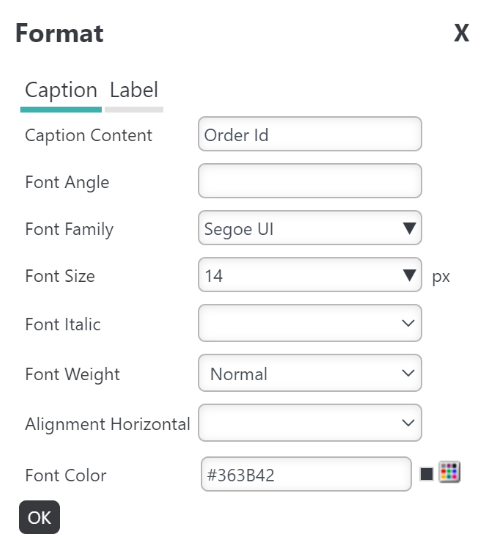Confirm with the OK button
The width and height of the screenshot is (486, 545).
pyautogui.click(x=39, y=517)
